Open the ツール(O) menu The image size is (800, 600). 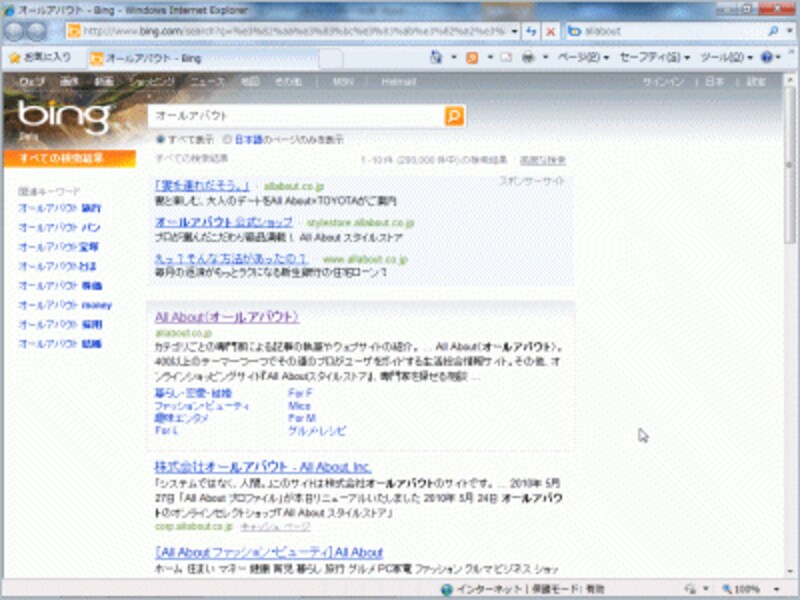click(x=727, y=57)
